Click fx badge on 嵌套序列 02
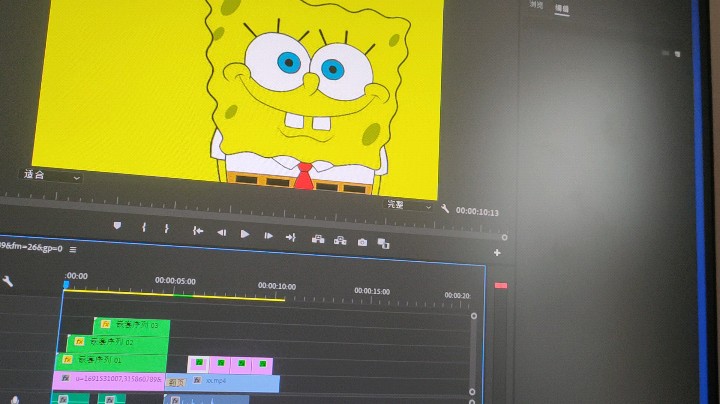Viewport: 720px width, 404px height. 79,341
